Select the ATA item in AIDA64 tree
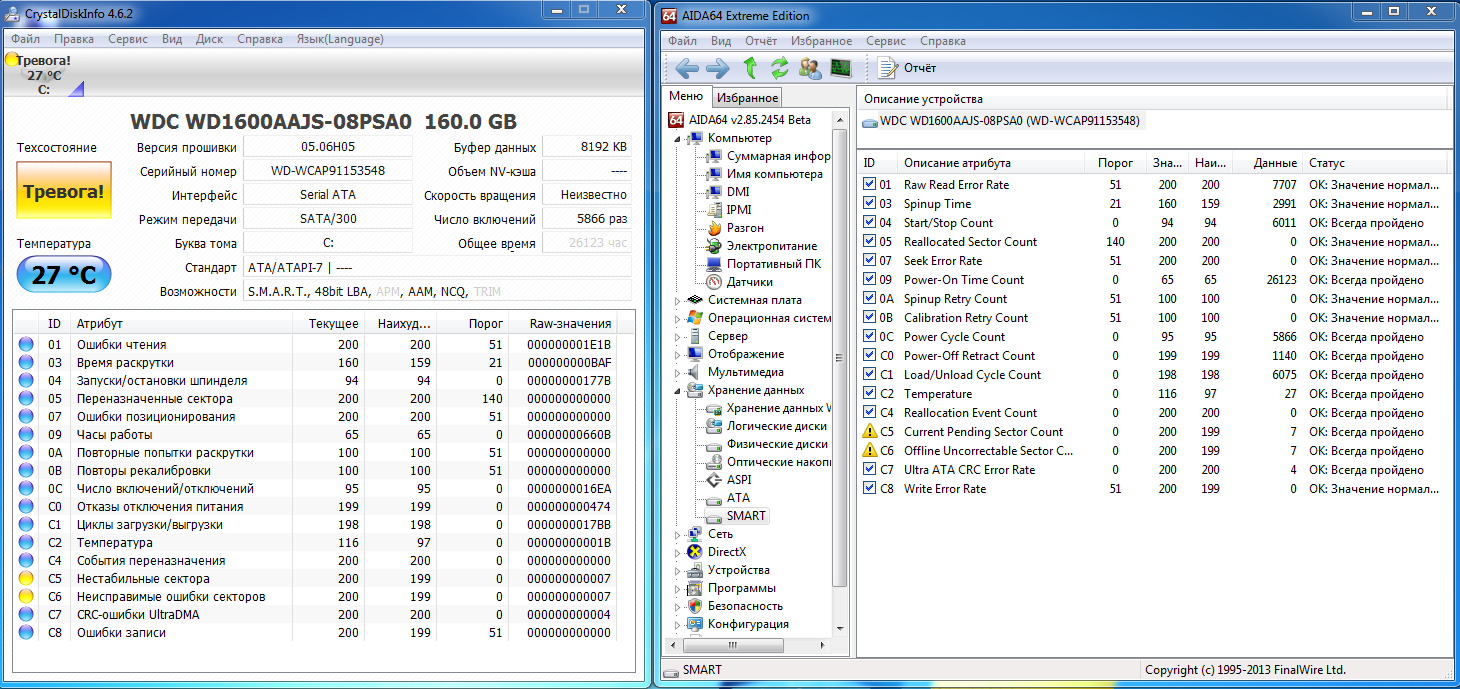 tap(738, 498)
